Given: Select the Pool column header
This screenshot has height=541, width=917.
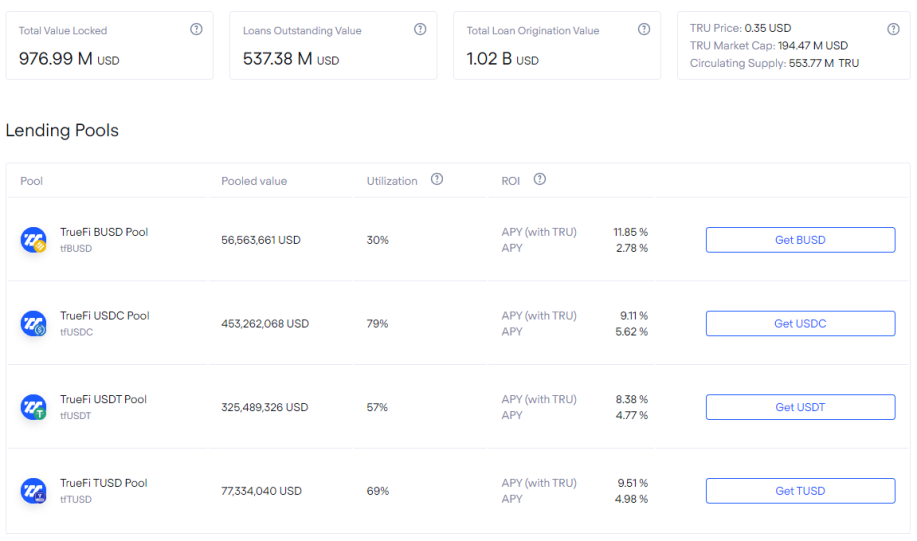Looking at the screenshot, I should [x=32, y=181].
